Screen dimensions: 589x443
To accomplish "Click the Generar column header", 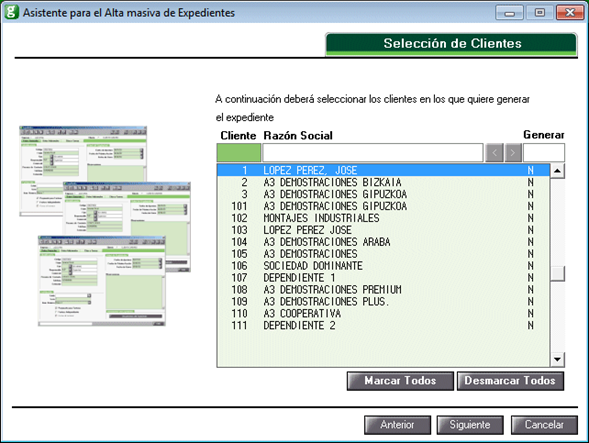I will 544,135.
